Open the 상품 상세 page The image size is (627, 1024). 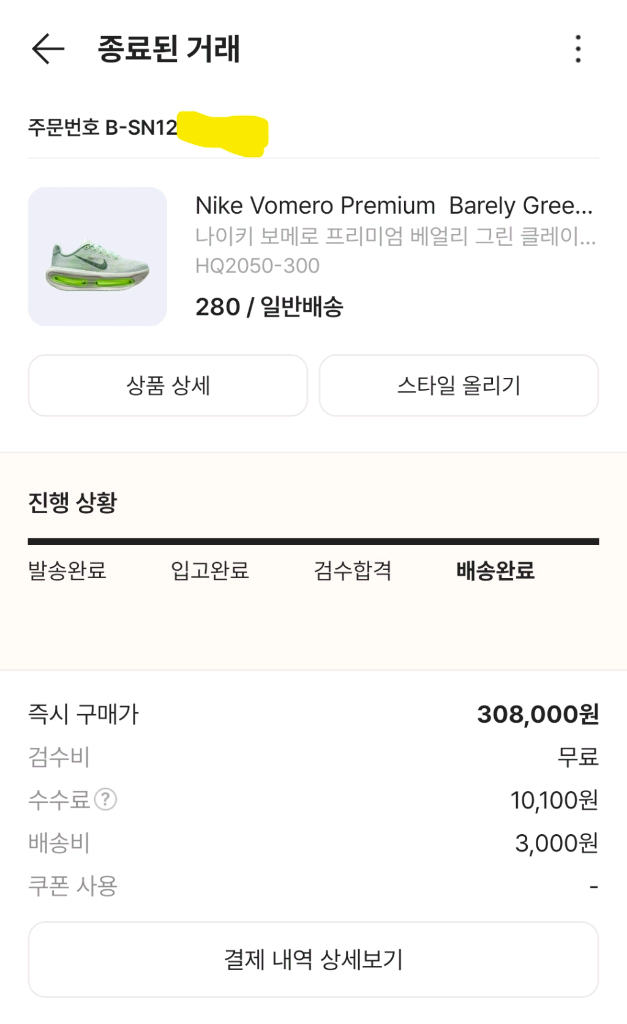pos(167,385)
